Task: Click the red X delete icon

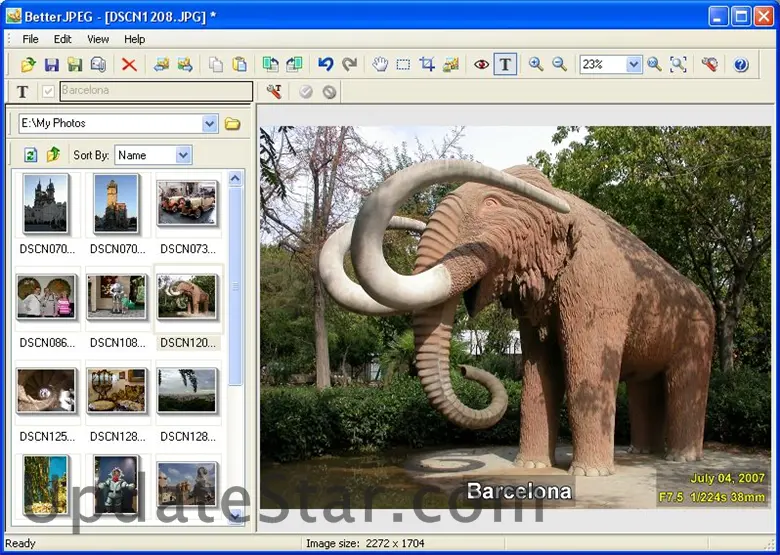Action: (x=129, y=64)
